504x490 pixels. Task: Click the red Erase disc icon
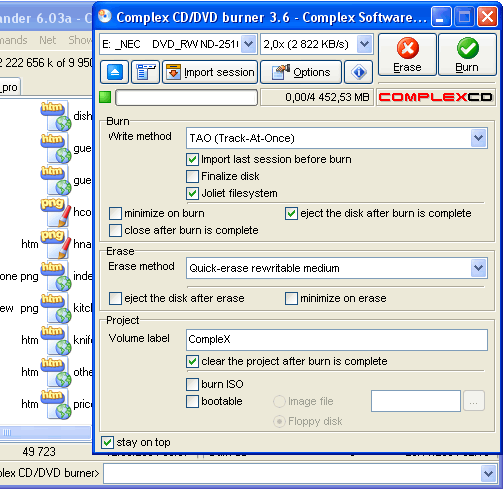(407, 48)
